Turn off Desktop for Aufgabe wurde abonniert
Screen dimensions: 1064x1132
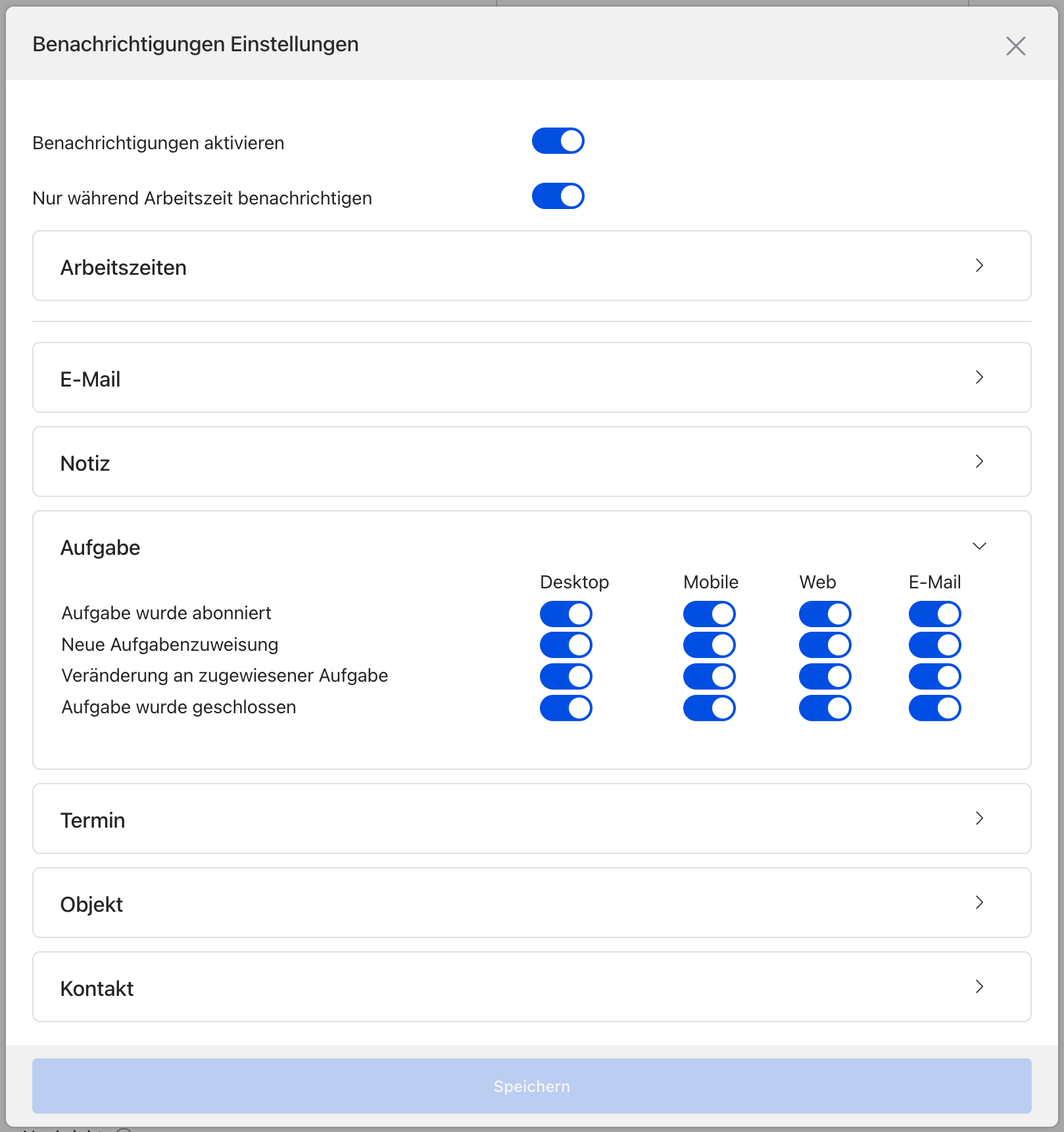(x=566, y=614)
